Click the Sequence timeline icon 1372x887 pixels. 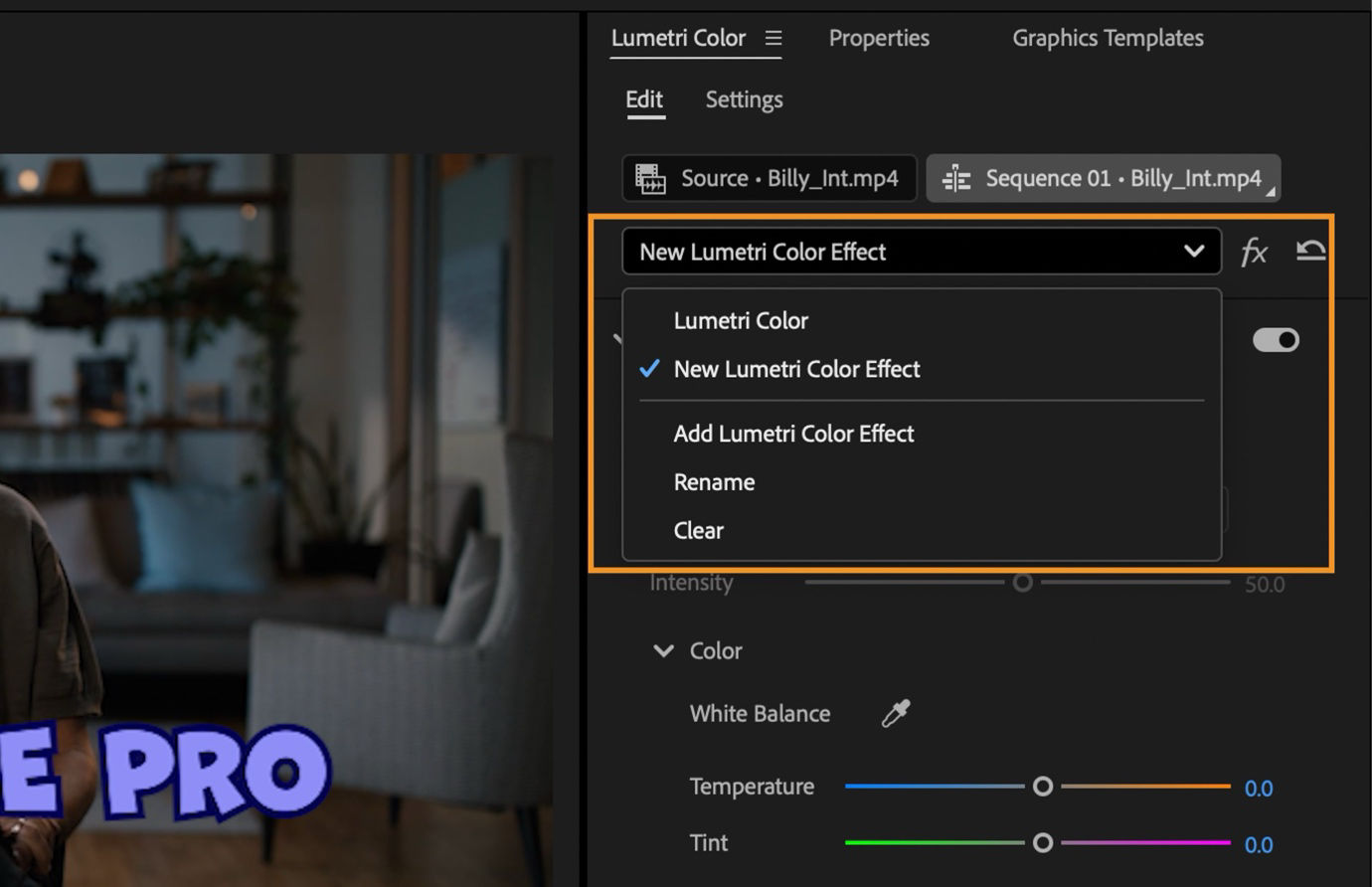pos(956,178)
